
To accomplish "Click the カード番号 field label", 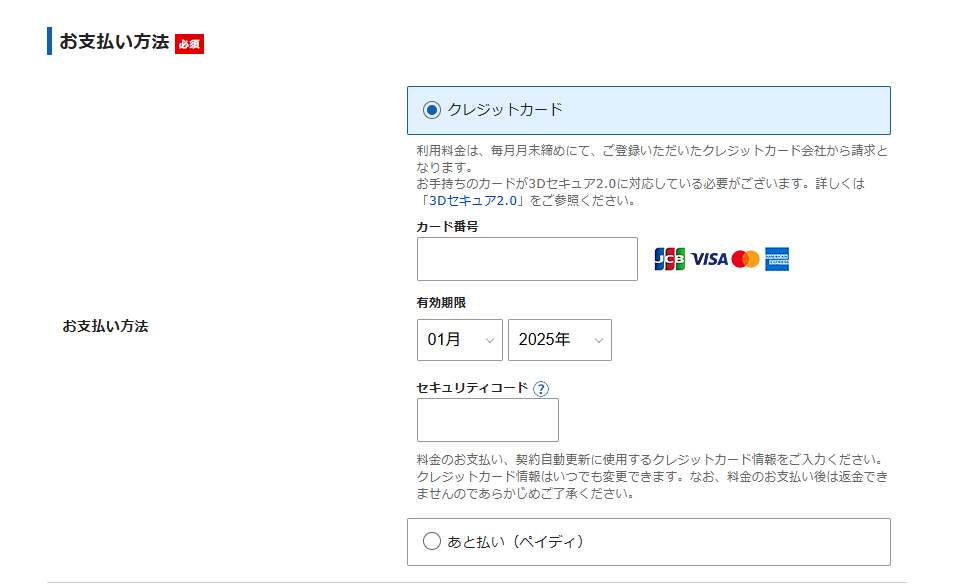I will (x=447, y=227).
